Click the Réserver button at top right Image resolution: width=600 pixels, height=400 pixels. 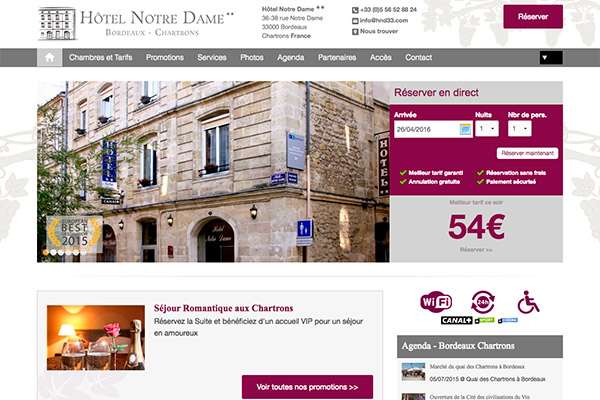coord(533,17)
